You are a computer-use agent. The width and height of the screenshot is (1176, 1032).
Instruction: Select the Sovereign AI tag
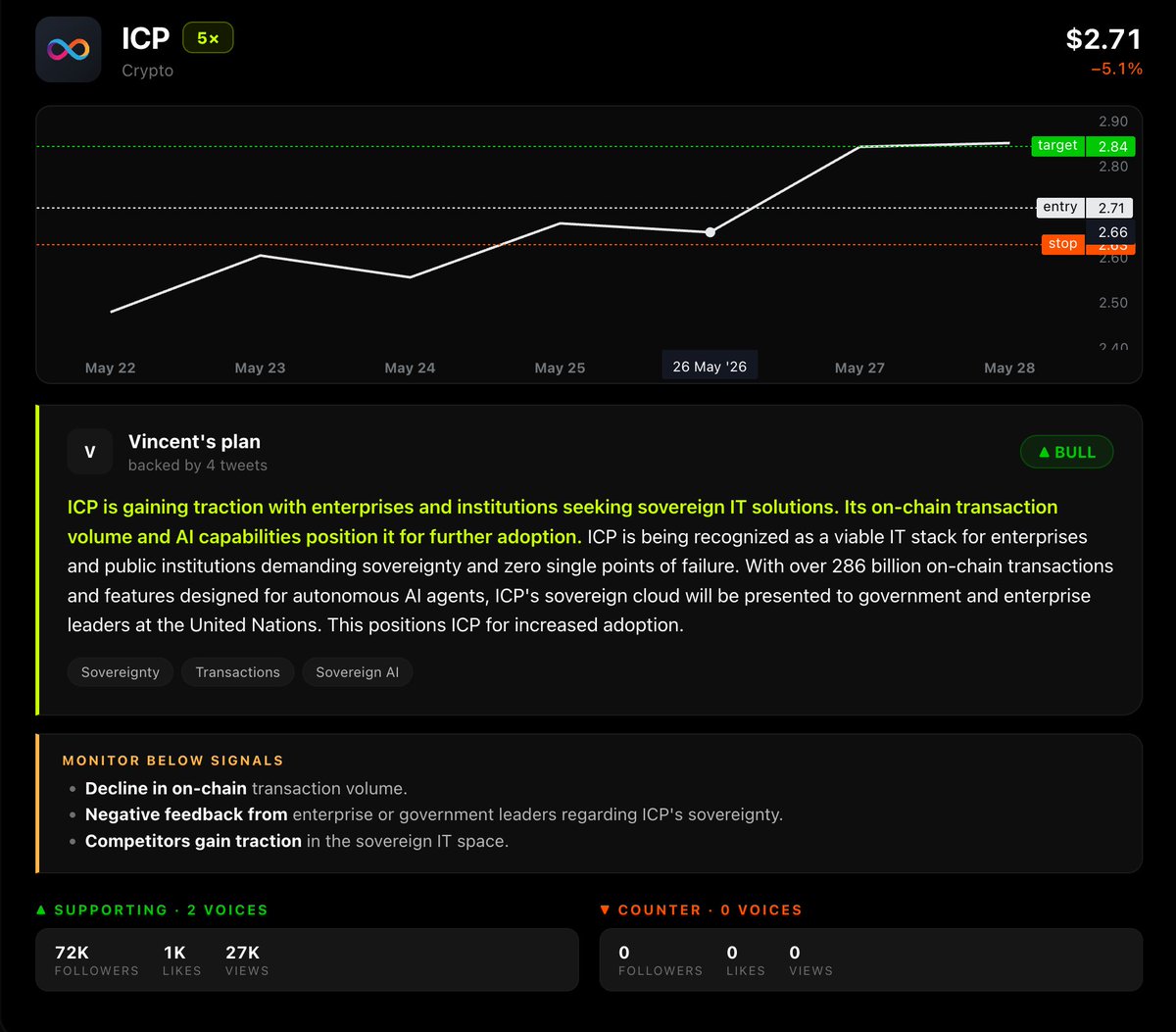tap(358, 672)
